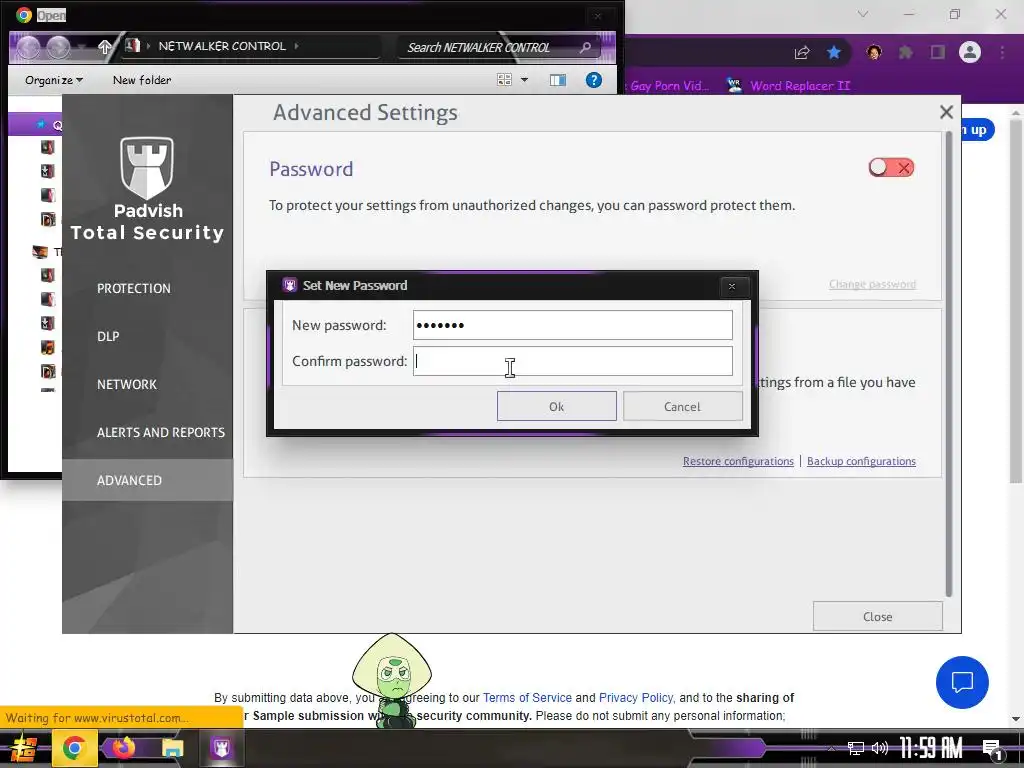Focus the Confirm password field
This screenshot has height=768, width=1024.
573,361
